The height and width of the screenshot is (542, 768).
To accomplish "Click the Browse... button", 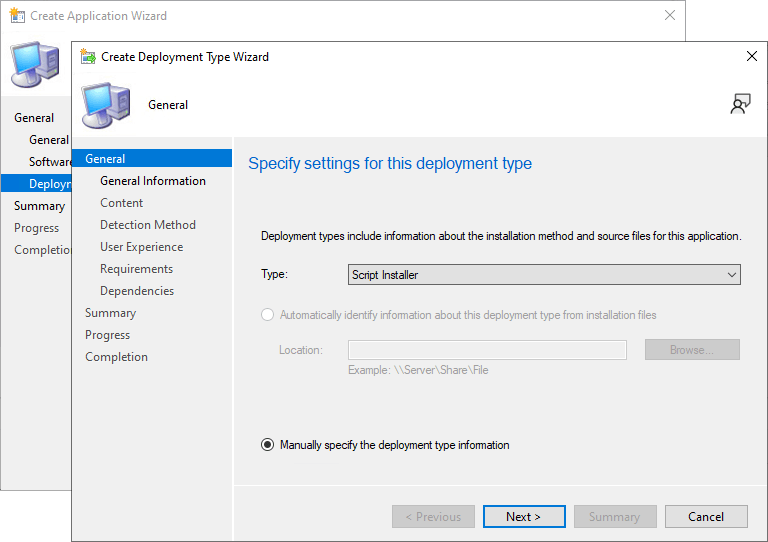I will (x=692, y=350).
